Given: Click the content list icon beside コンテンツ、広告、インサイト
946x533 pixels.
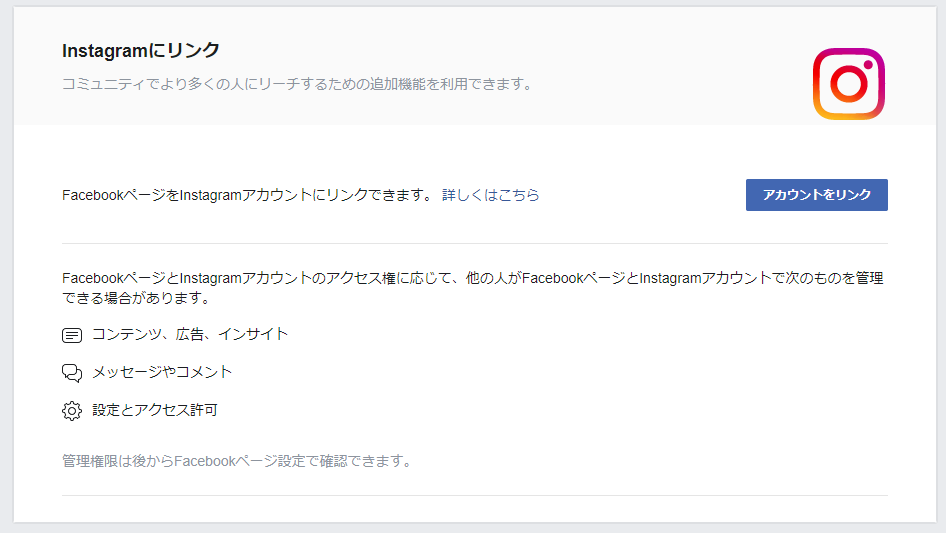Looking at the screenshot, I should [x=72, y=335].
